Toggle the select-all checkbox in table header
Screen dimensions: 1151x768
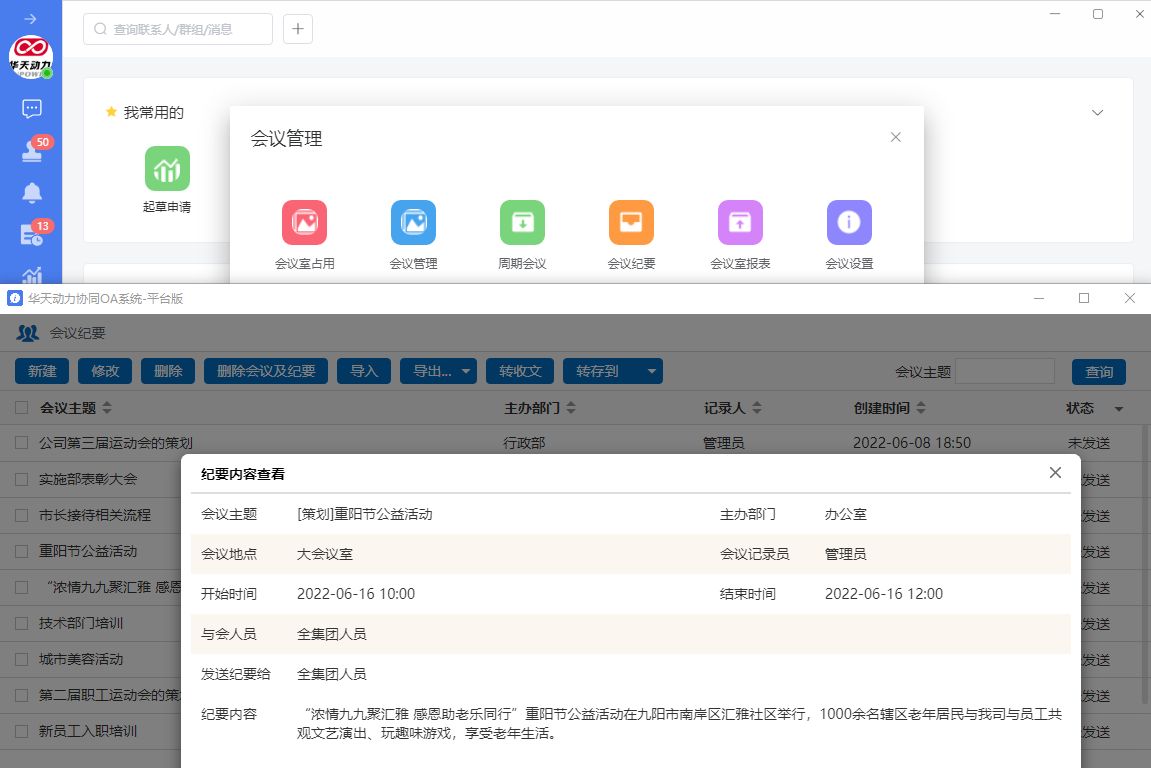click(x=22, y=408)
